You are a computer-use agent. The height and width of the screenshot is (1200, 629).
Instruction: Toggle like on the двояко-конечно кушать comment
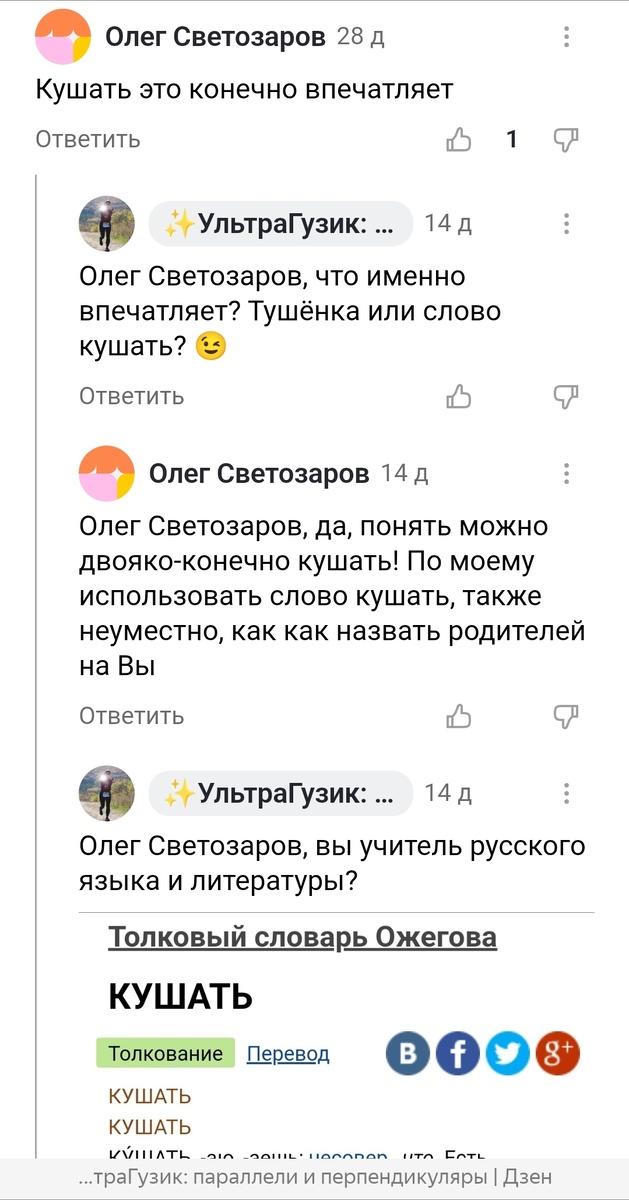pyautogui.click(x=460, y=716)
